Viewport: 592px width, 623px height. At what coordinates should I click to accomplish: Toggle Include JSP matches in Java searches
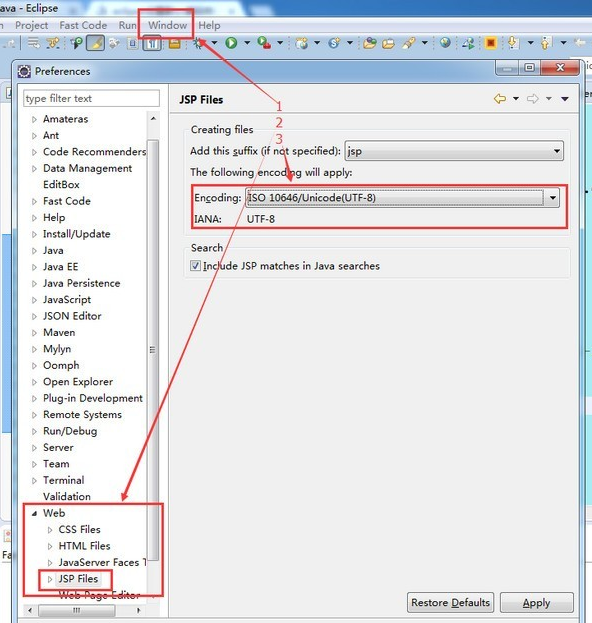coord(195,265)
